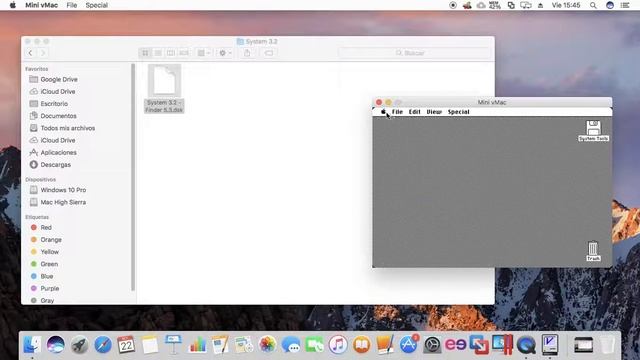Select Mac High Sierra device in sidebar
The height and width of the screenshot is (360, 640).
[58, 202]
